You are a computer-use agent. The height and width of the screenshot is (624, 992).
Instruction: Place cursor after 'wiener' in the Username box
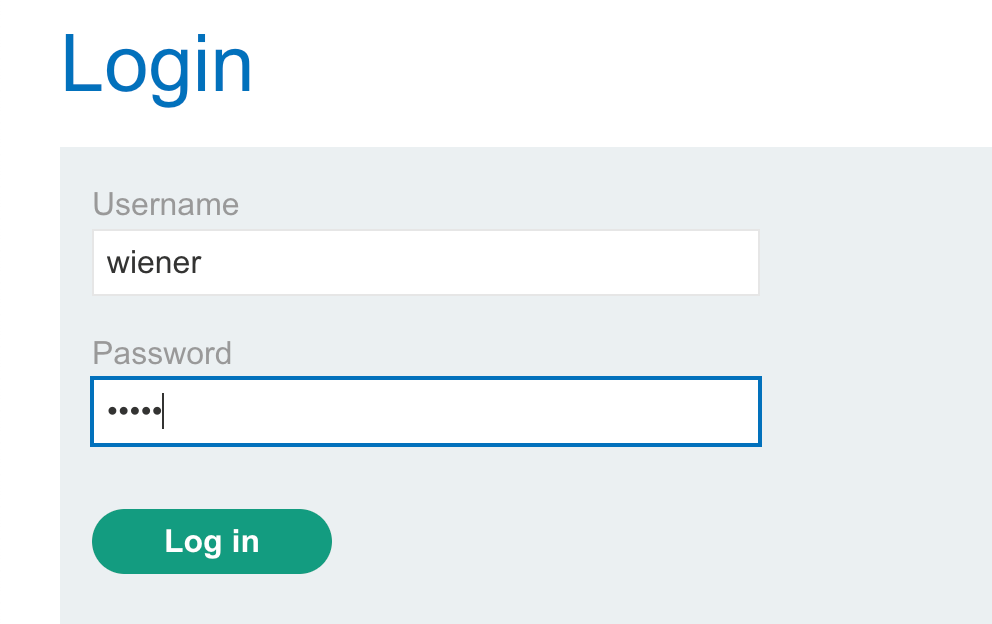(203, 263)
